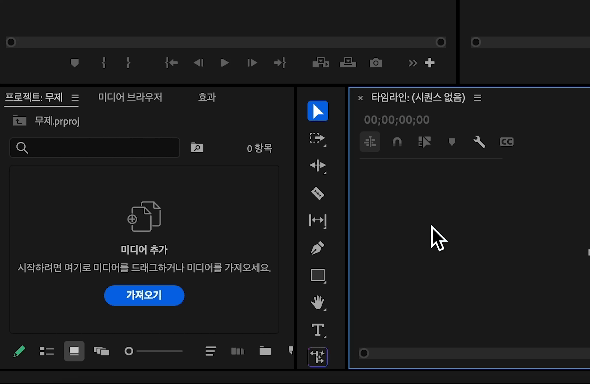Open the 타임라인 panel hamburger menu
Viewport: 590px width, 384px height.
(x=477, y=98)
